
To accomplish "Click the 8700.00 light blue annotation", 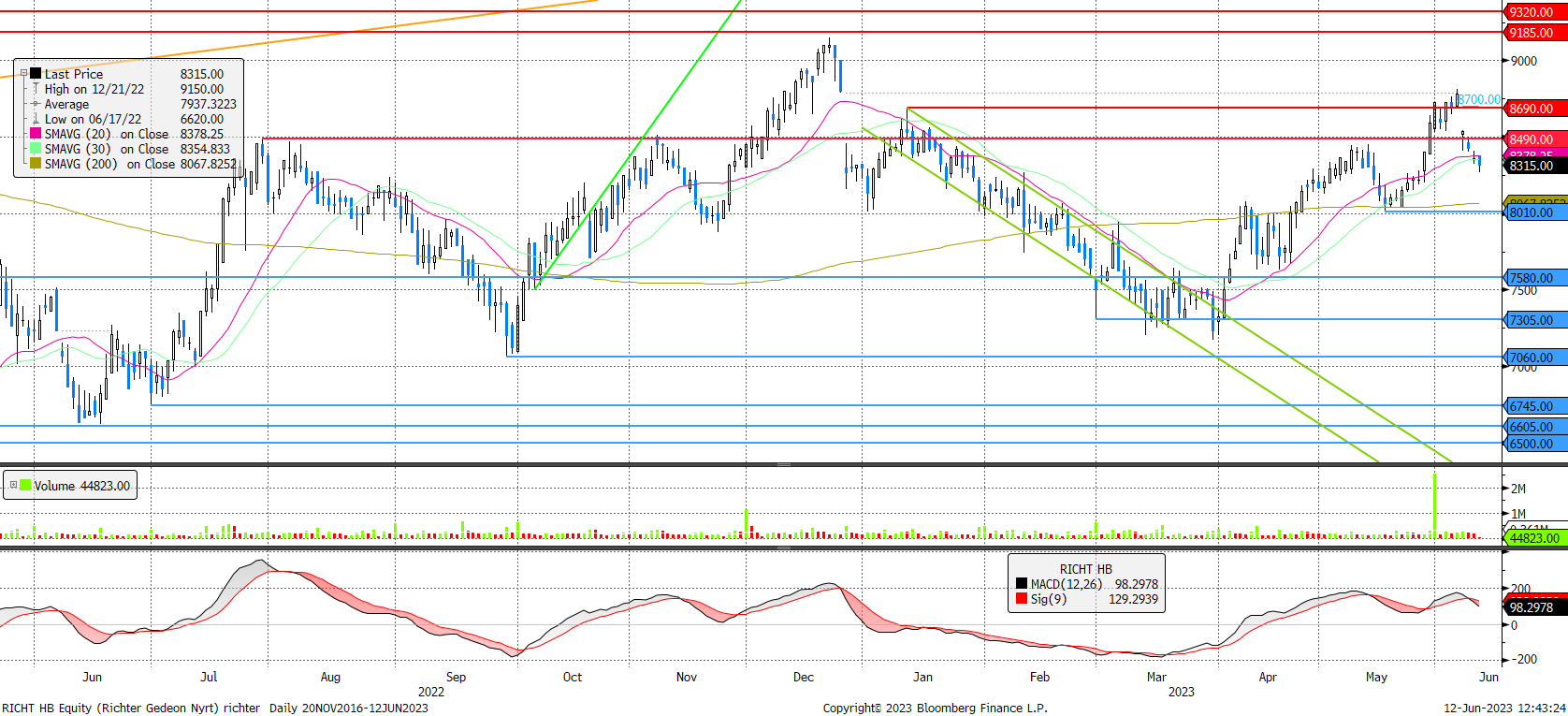I will coord(1479,99).
